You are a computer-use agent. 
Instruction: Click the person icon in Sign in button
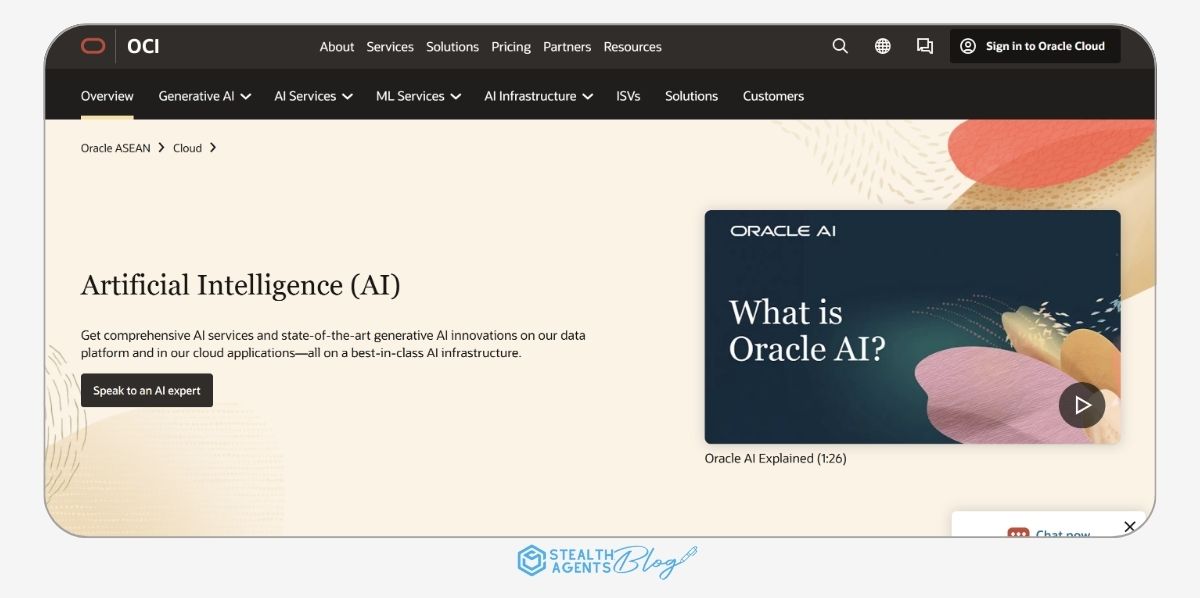tap(968, 45)
